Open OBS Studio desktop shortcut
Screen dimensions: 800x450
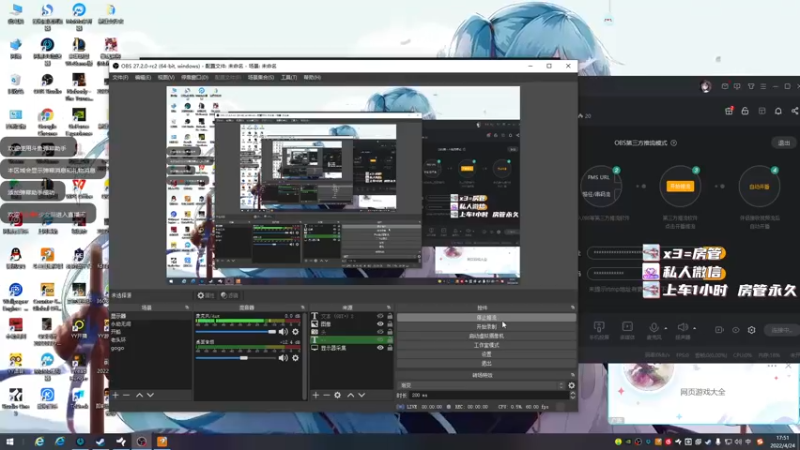(47, 84)
